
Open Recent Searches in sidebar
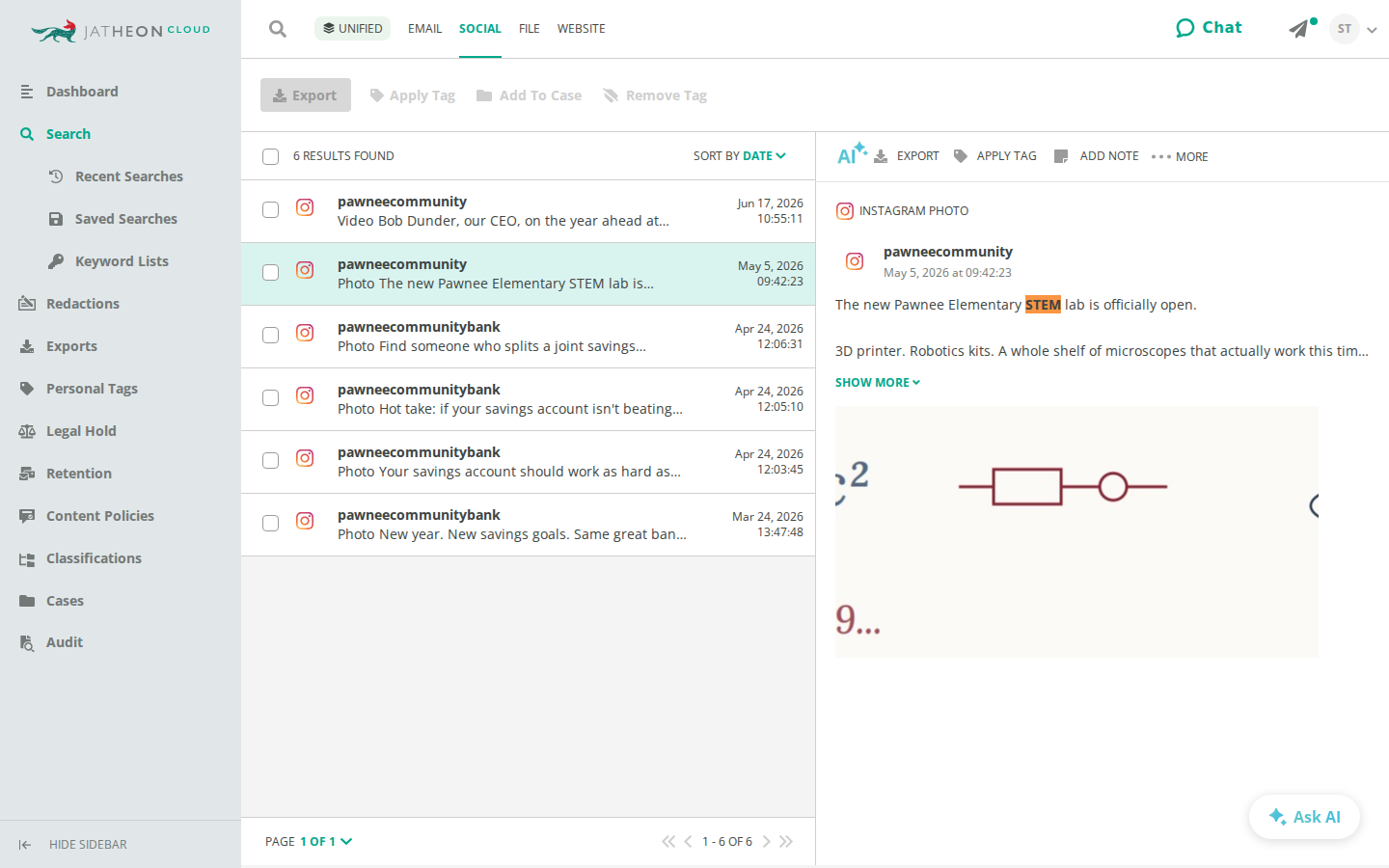[128, 176]
